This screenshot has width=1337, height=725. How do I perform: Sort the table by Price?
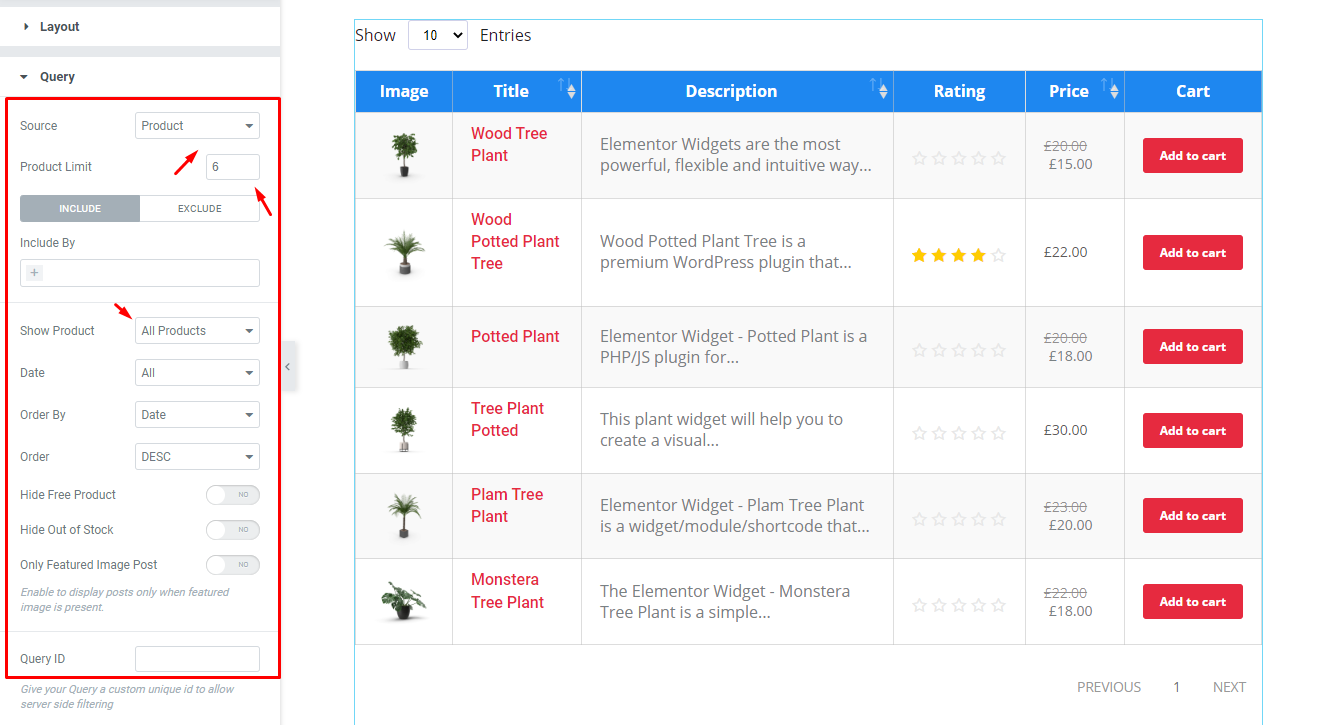click(x=1108, y=91)
